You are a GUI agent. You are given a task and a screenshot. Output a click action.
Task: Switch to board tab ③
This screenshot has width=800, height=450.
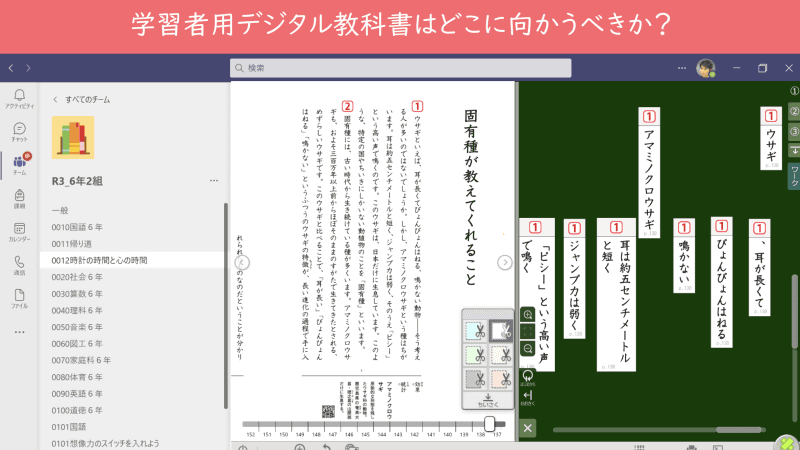(794, 132)
